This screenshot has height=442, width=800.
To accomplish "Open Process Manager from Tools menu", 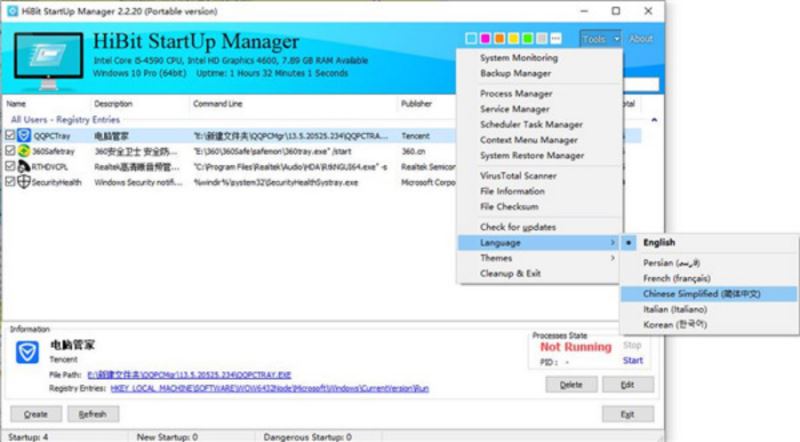I will [516, 94].
